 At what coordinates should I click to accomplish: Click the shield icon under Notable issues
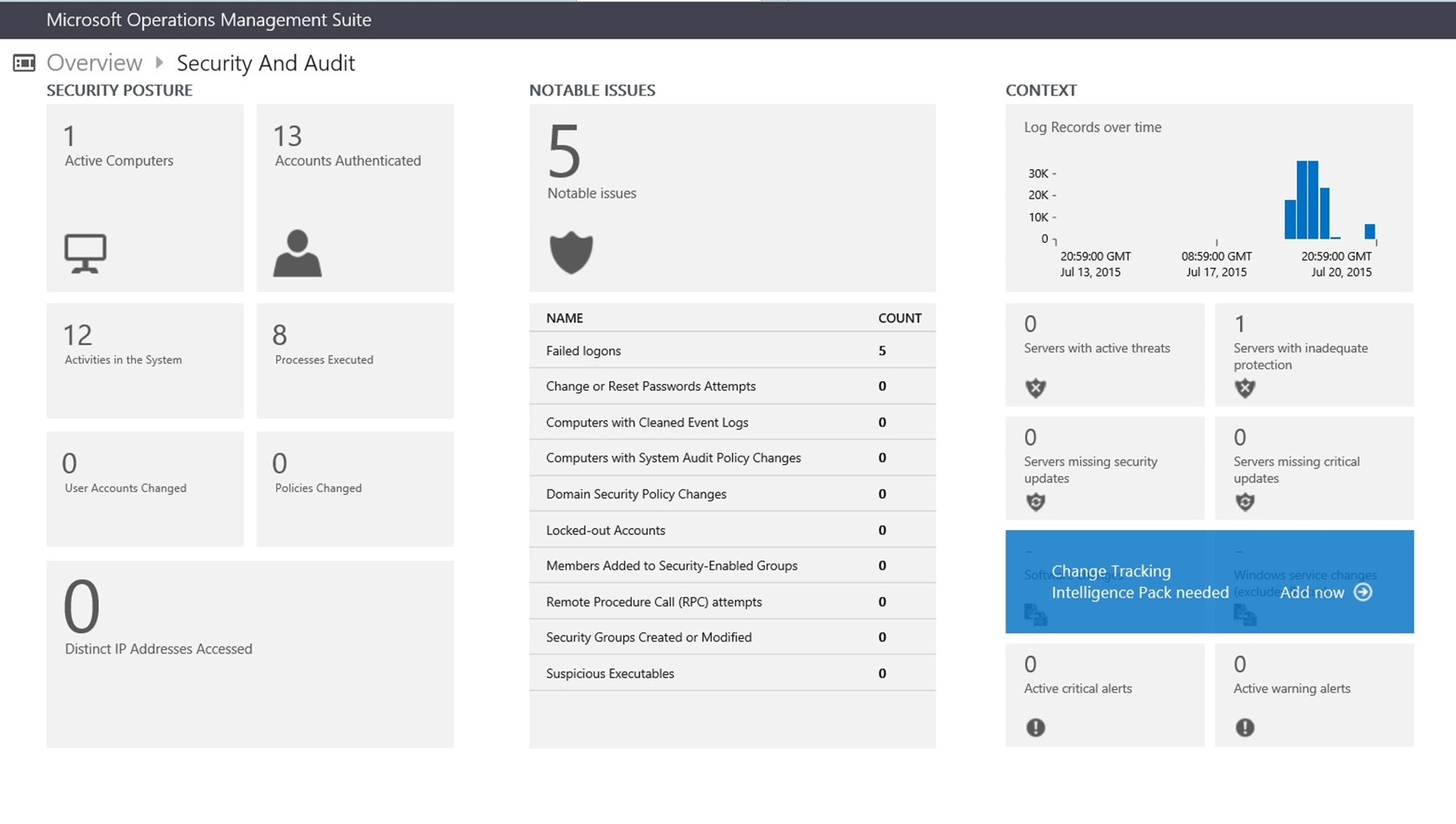(x=571, y=253)
